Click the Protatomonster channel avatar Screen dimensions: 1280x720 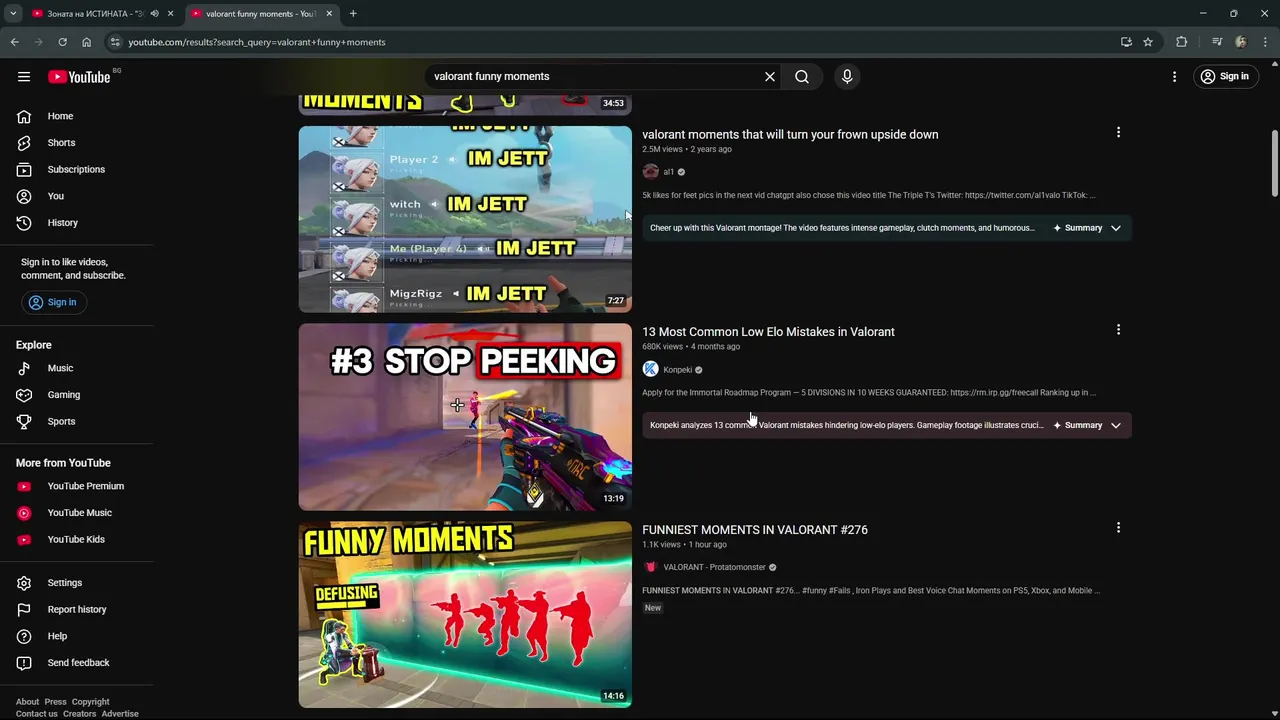(650, 567)
